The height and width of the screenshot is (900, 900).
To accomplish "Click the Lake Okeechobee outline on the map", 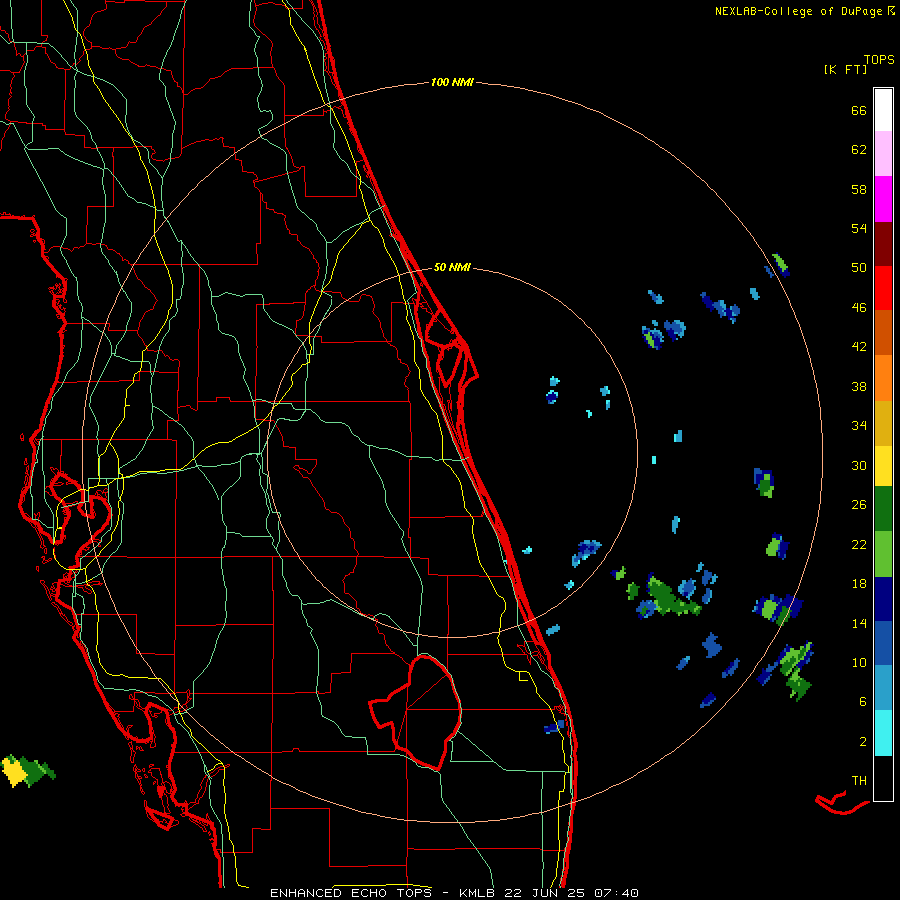I will 416,712.
